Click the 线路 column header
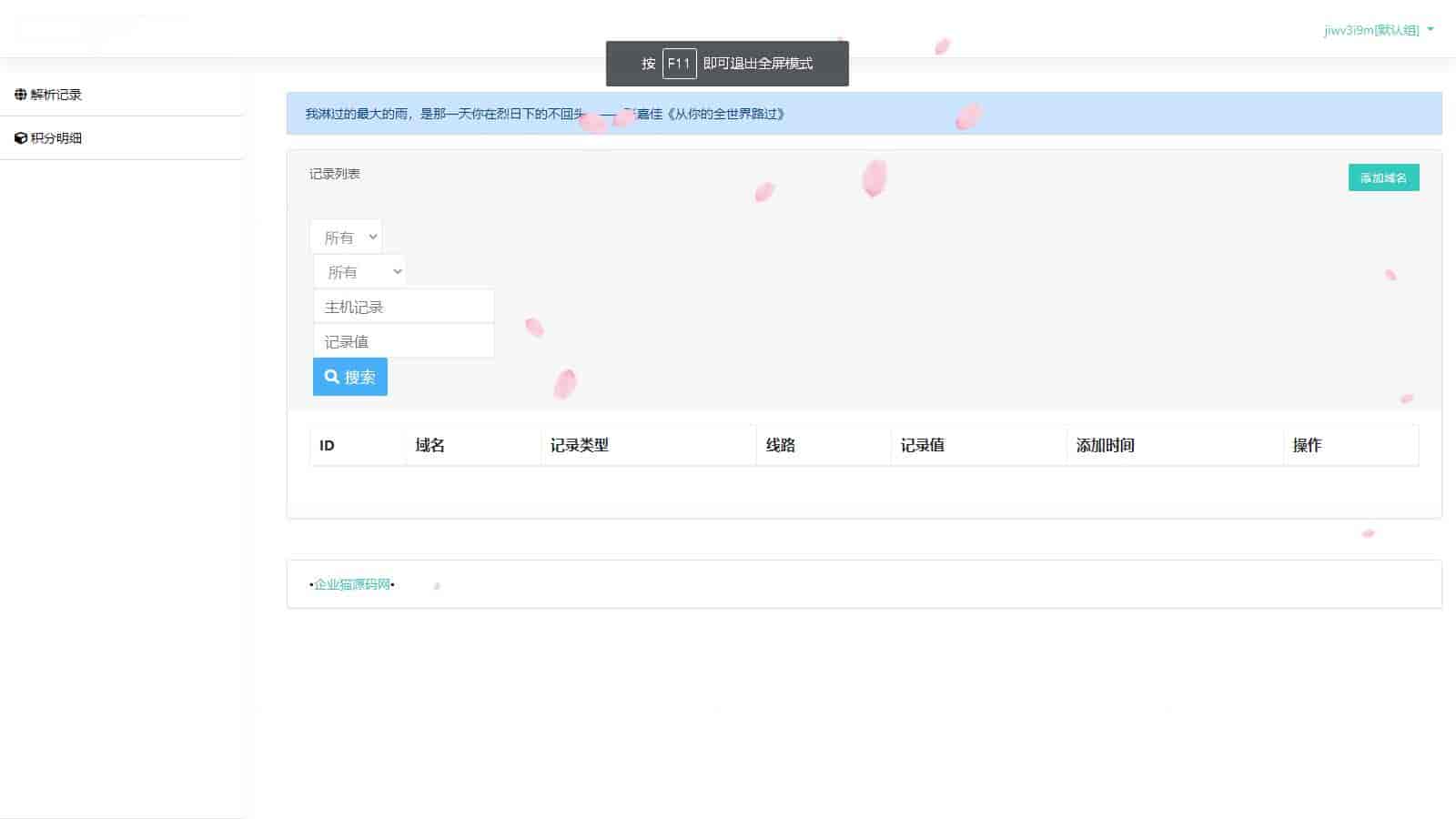 click(780, 445)
